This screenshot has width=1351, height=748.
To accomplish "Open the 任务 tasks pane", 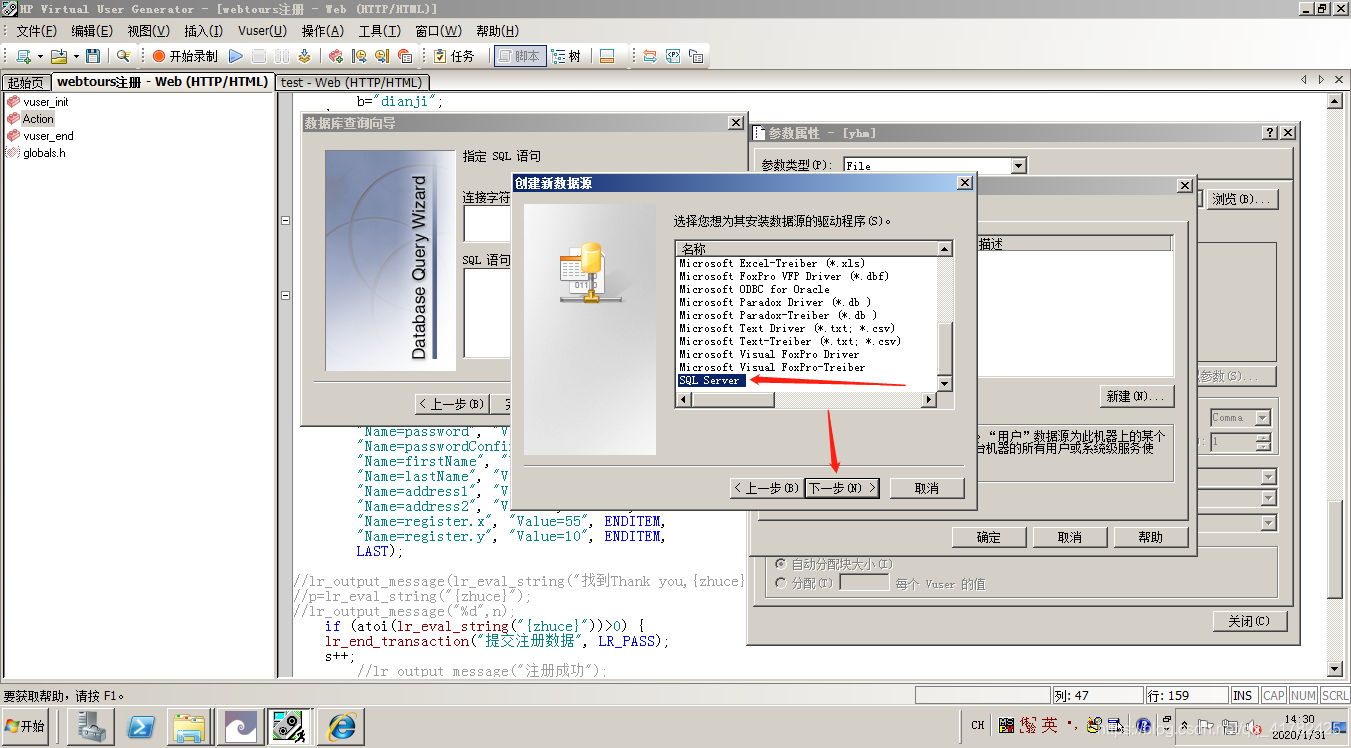I will click(x=454, y=56).
